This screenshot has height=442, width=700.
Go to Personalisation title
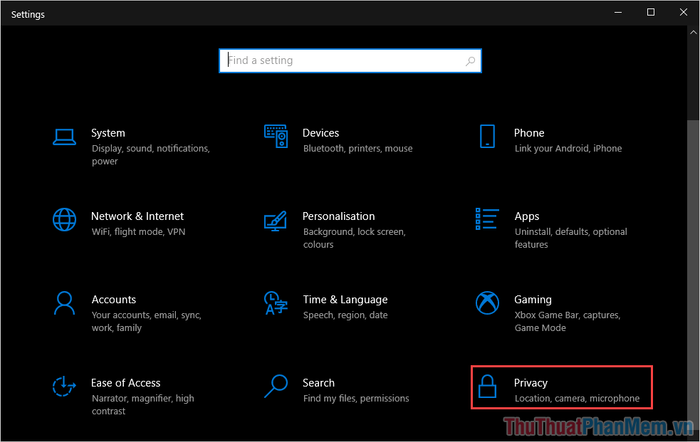click(338, 216)
